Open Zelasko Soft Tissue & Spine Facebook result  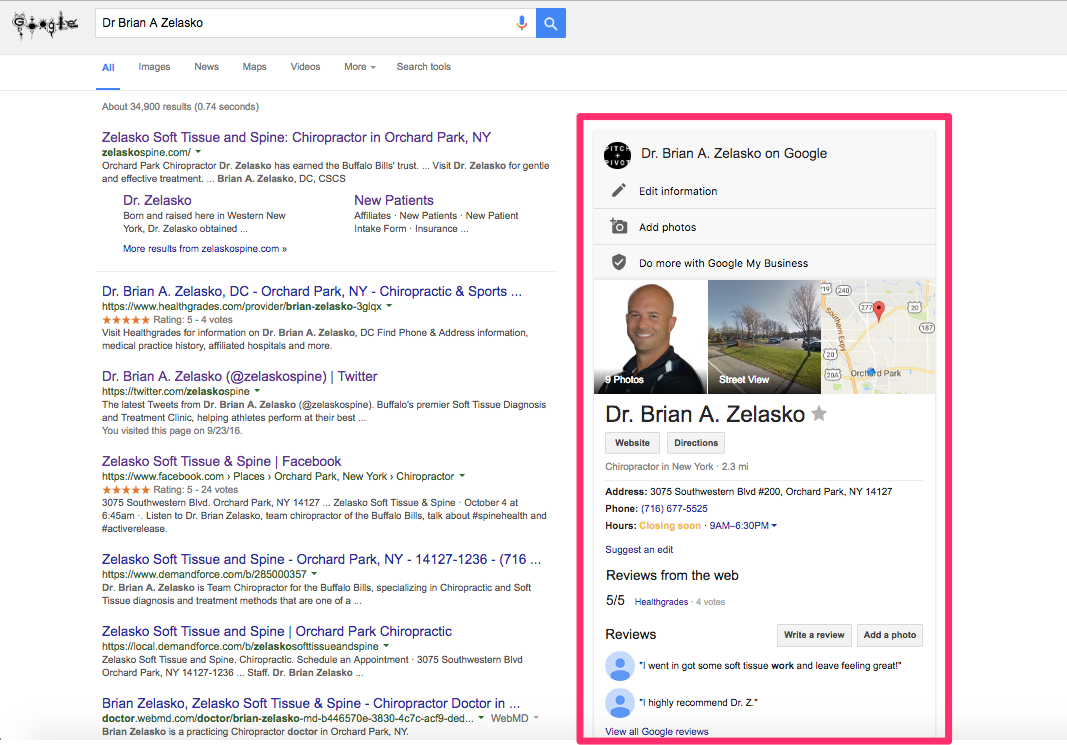coord(221,461)
